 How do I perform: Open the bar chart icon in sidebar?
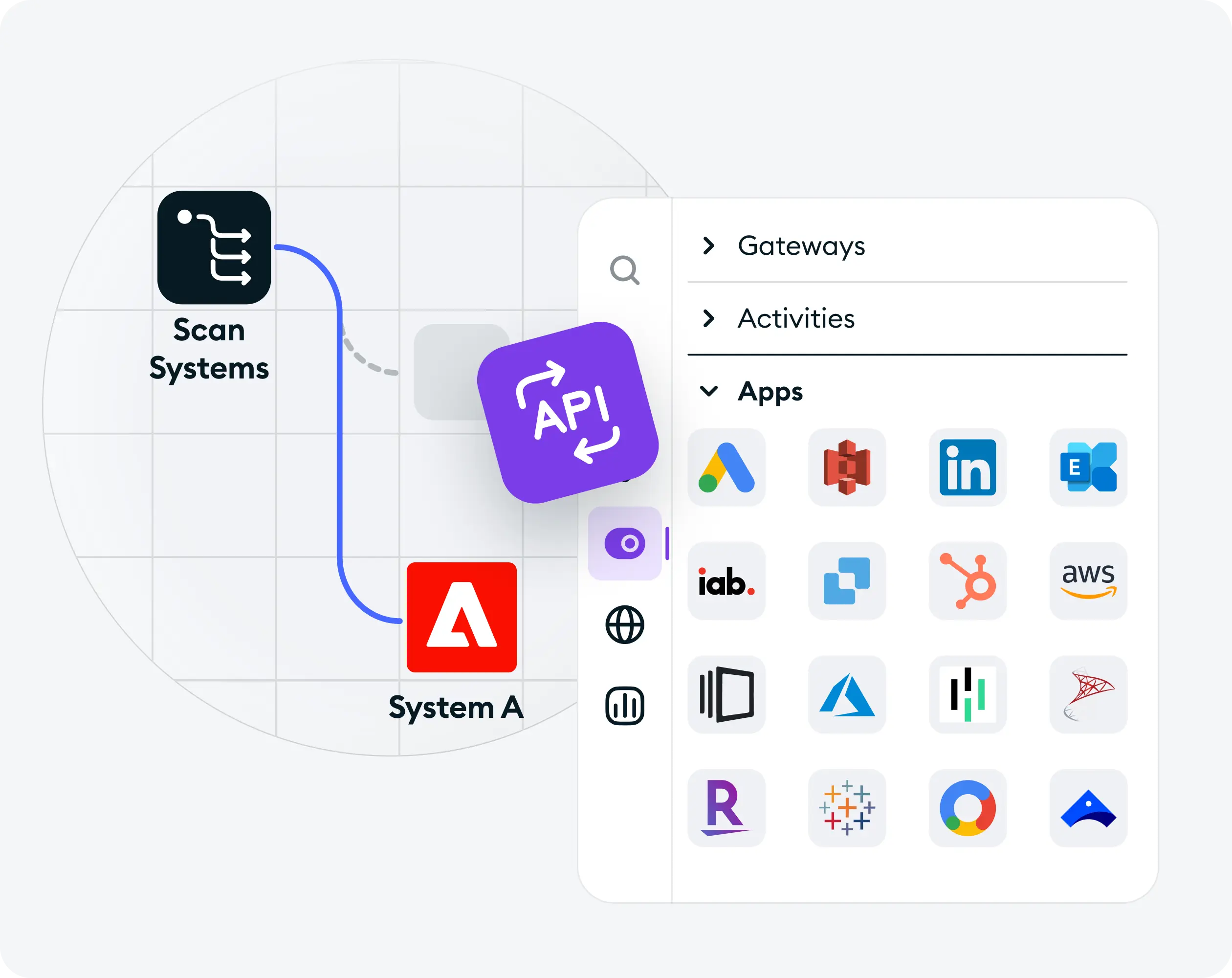pyautogui.click(x=625, y=706)
